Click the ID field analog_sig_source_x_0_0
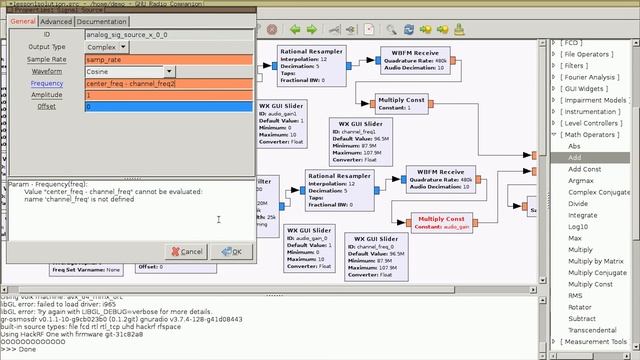Screen dimensions: 640x360 point(169,35)
